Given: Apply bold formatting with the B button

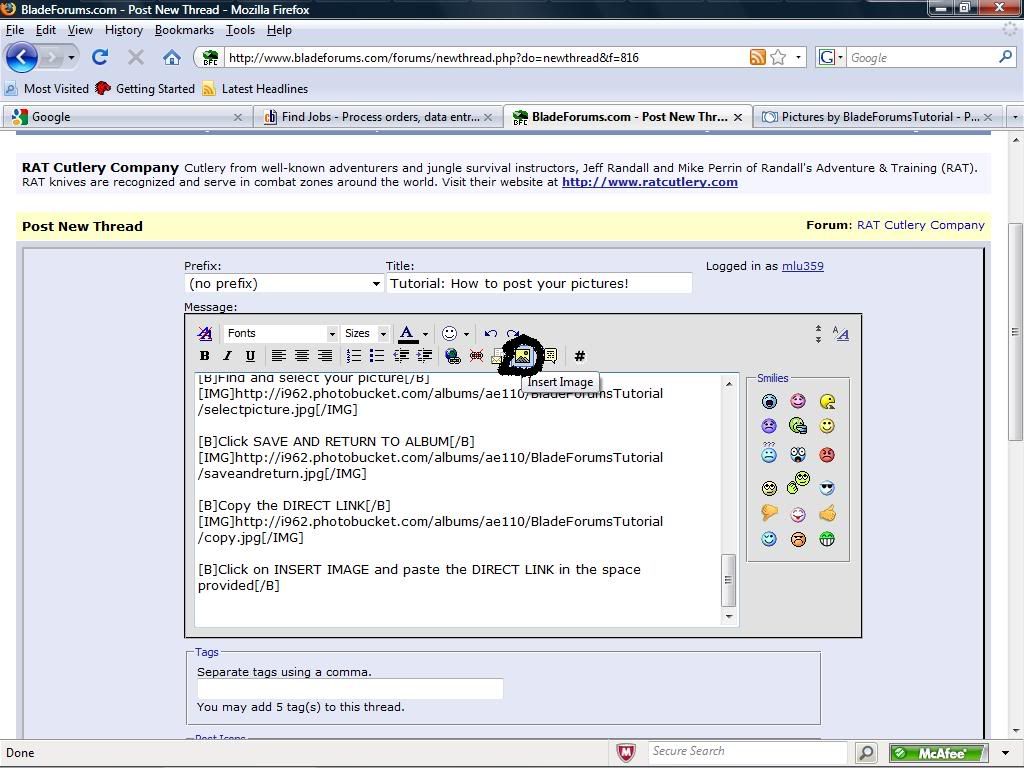Looking at the screenshot, I should point(204,356).
